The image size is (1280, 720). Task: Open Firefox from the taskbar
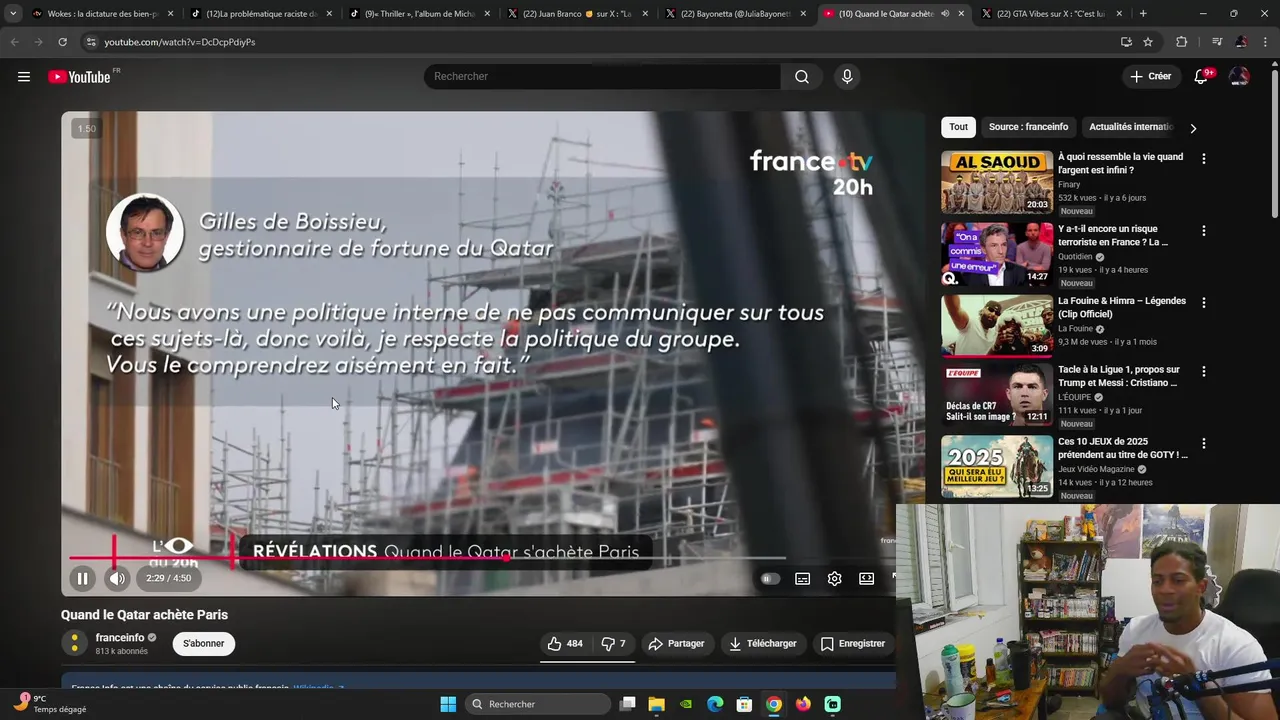coord(803,704)
